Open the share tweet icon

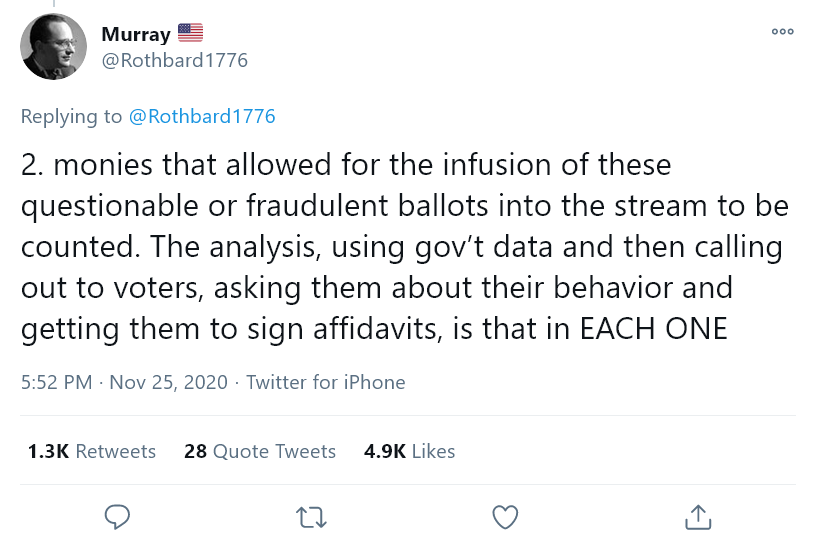698,516
